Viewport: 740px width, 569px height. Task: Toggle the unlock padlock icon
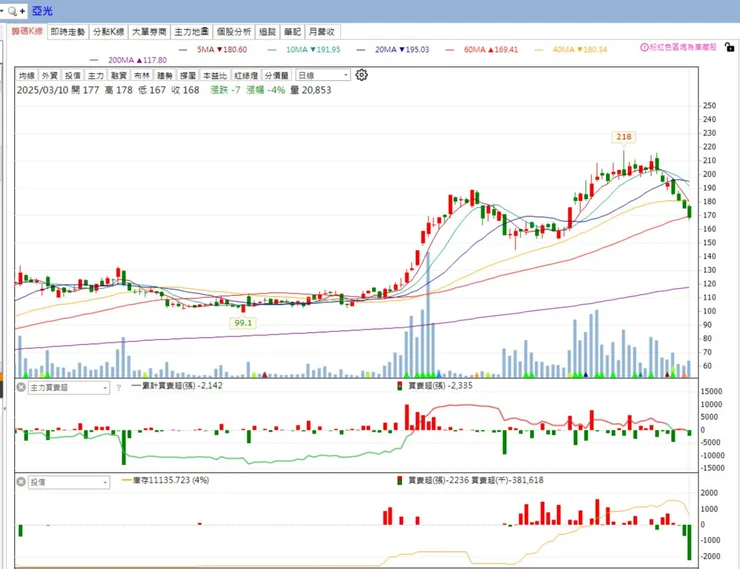pos(730,47)
